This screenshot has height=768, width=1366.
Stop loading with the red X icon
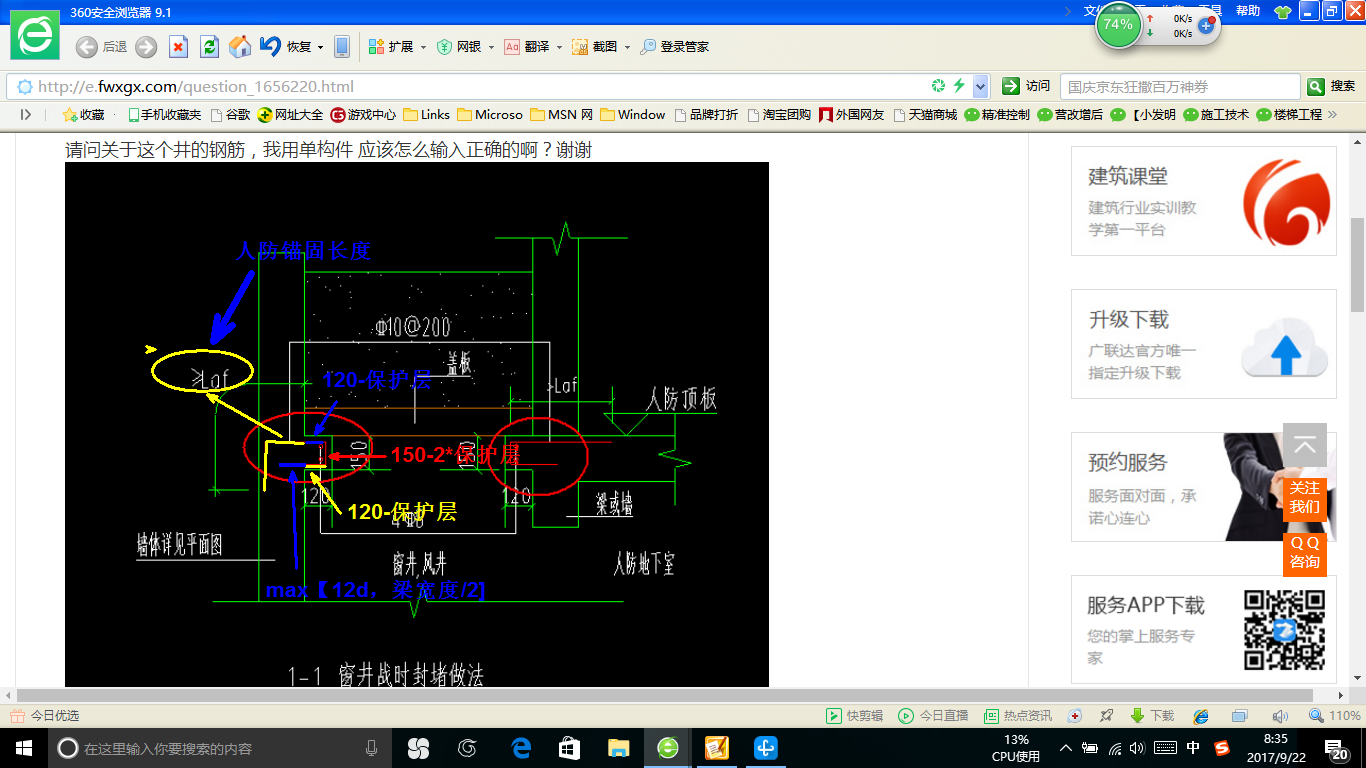click(178, 47)
